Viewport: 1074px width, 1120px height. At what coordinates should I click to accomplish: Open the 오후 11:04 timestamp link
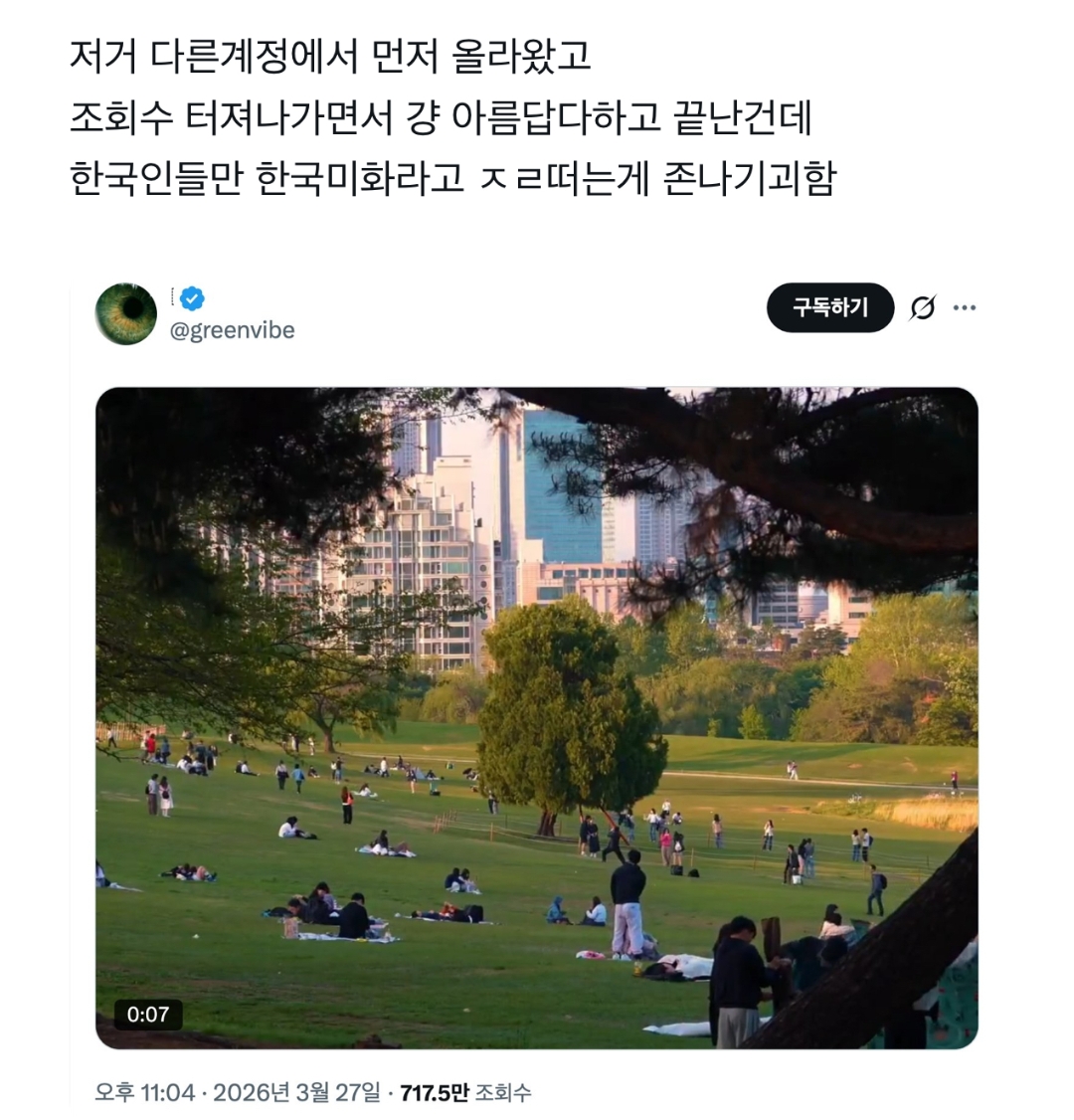[x=145, y=1092]
